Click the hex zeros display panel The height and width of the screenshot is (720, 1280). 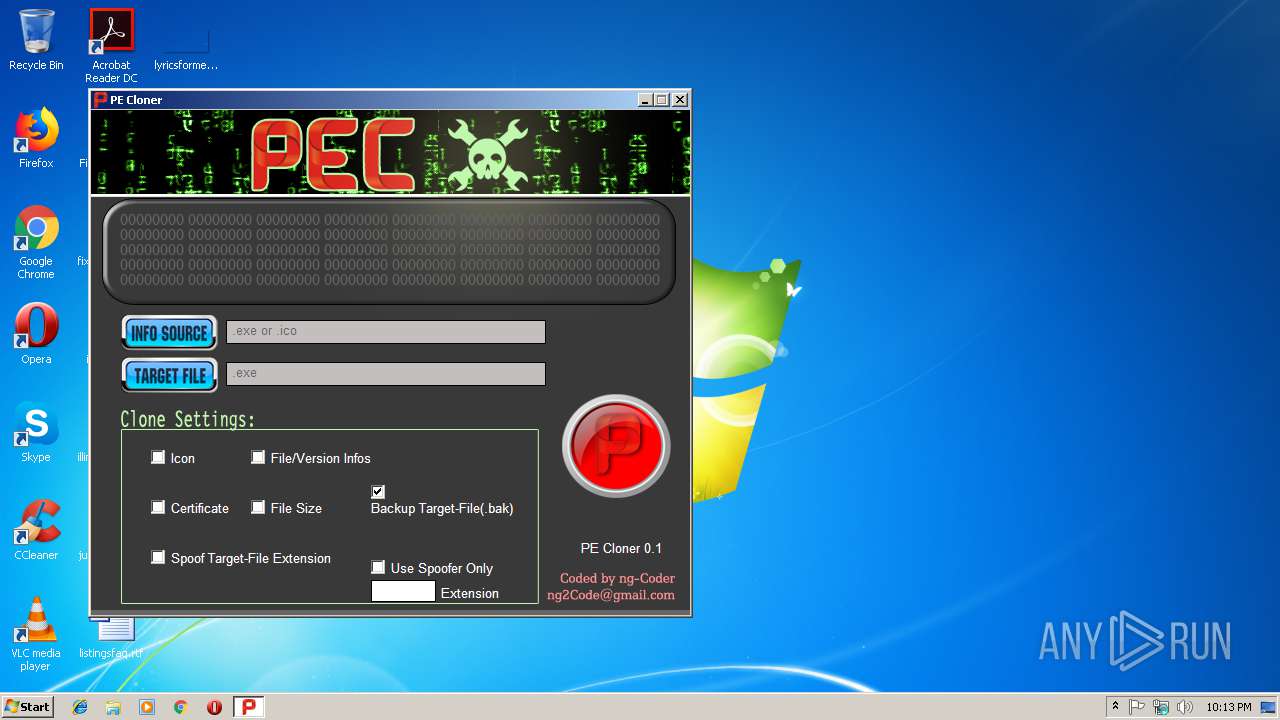[390, 251]
